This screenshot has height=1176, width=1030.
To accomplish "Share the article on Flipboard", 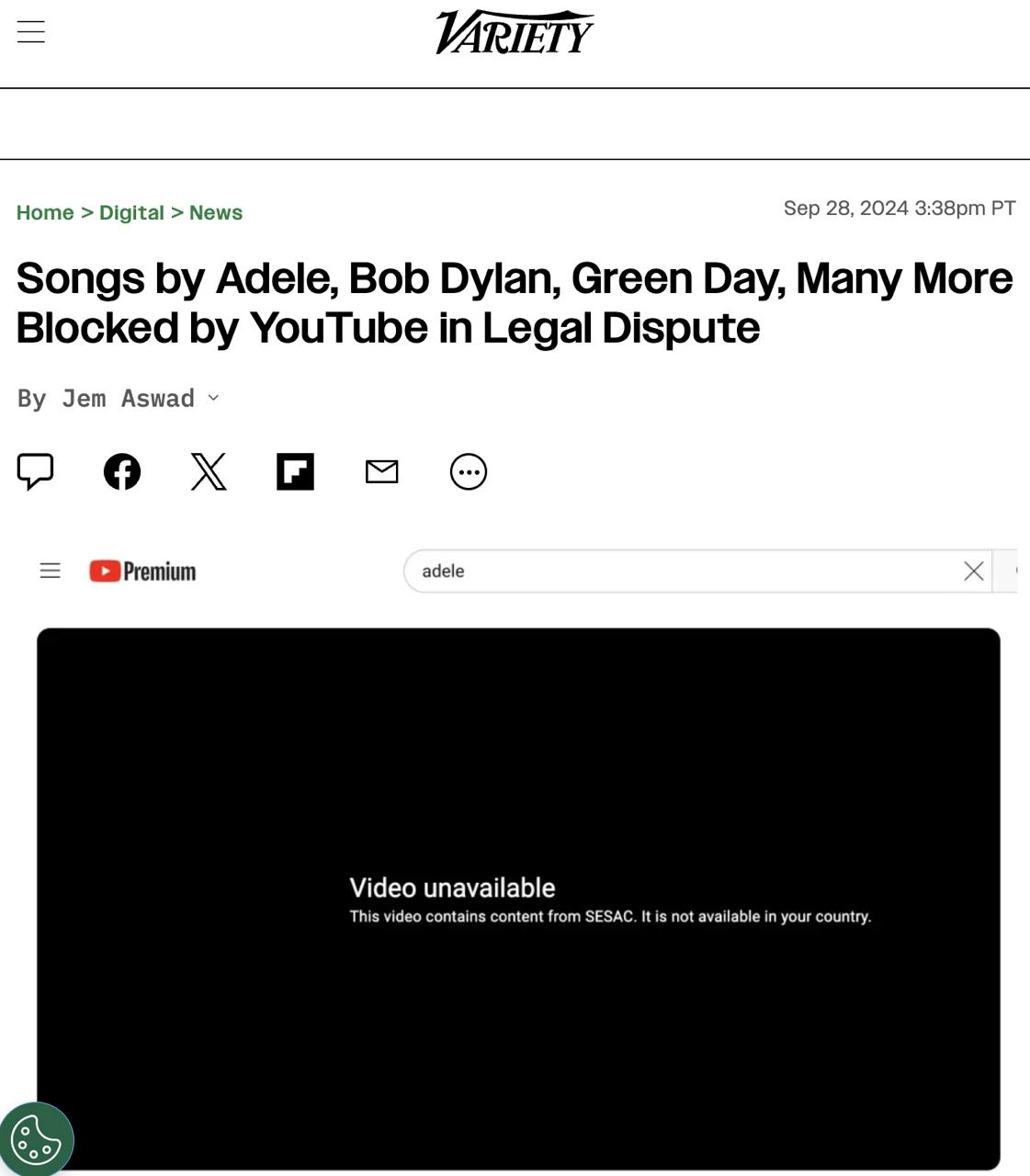I will [295, 472].
